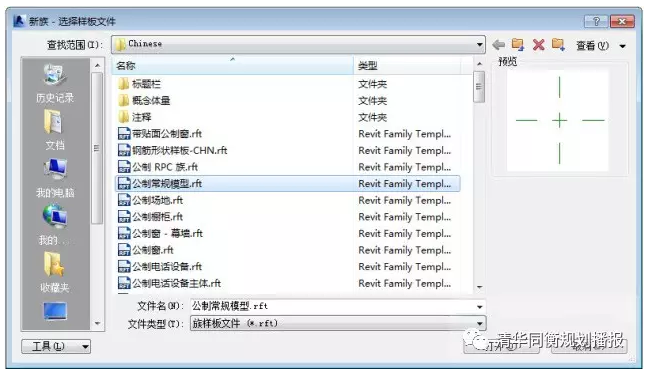Click the red X delete icon
The image size is (654, 379).
[538, 45]
